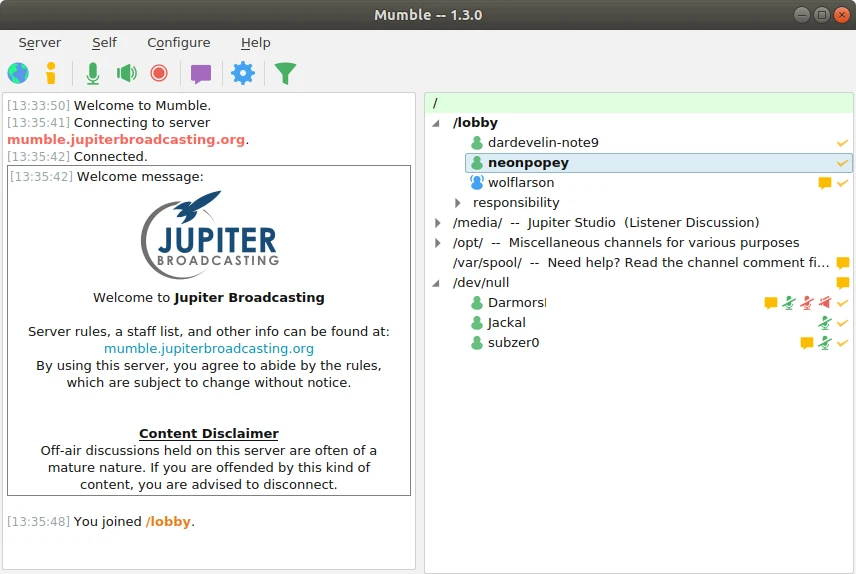Image resolution: width=856 pixels, height=574 pixels.
Task: Toggle the red record button
Action: pos(159,73)
